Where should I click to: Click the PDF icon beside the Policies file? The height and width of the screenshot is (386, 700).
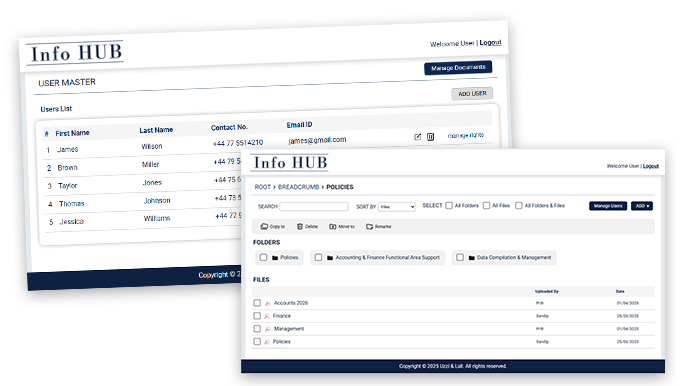pyautogui.click(x=267, y=342)
